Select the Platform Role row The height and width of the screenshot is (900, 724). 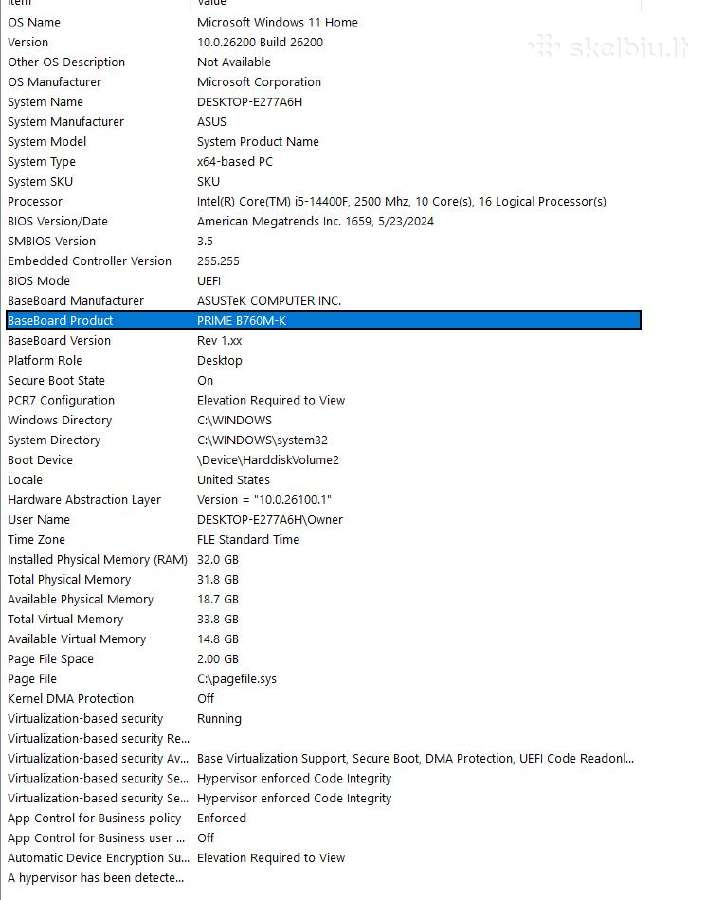[324, 360]
